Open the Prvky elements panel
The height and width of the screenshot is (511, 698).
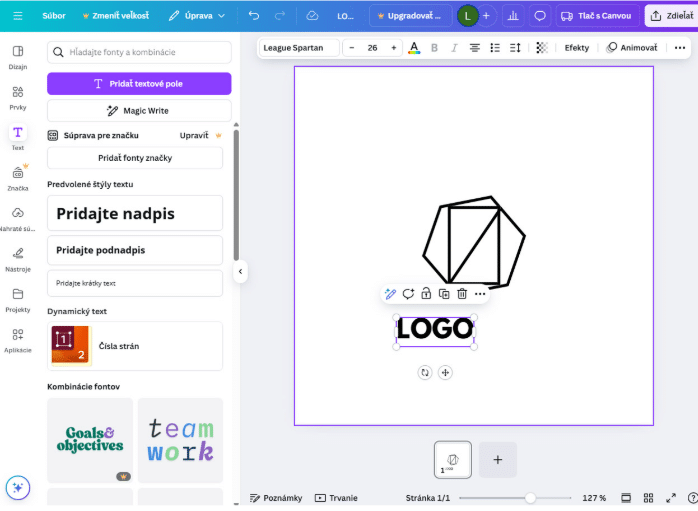click(x=18, y=96)
